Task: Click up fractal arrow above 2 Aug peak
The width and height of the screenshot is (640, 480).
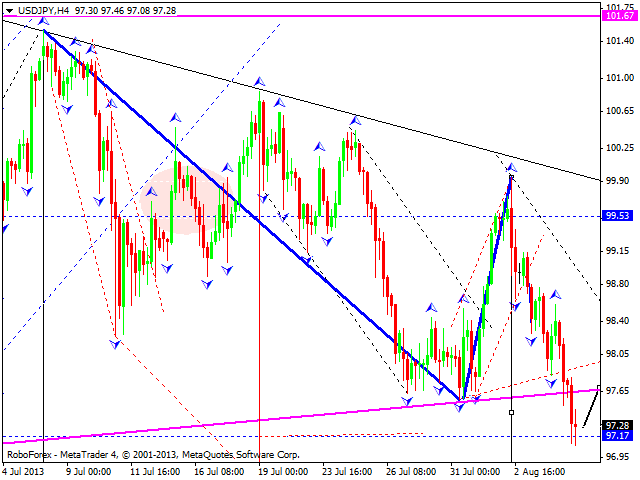Action: pyautogui.click(x=511, y=165)
